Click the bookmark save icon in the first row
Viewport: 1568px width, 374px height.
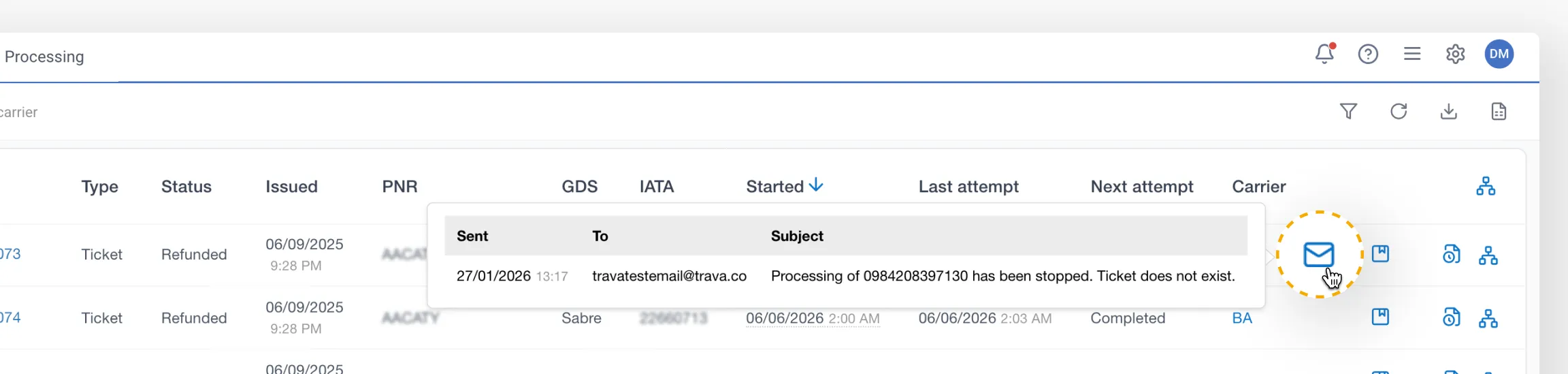click(x=1380, y=253)
